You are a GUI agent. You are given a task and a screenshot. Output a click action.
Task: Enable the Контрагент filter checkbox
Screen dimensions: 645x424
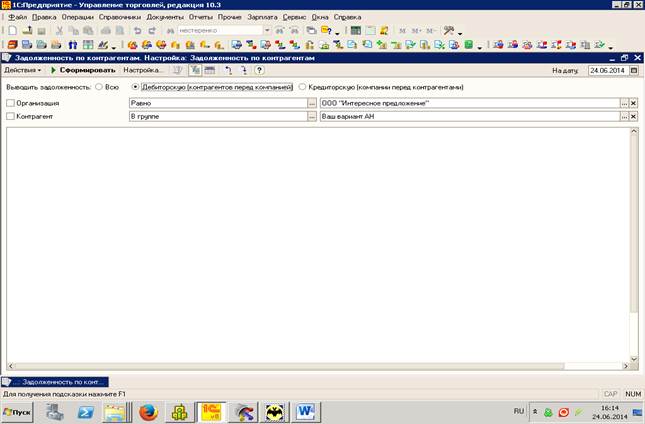tap(11, 116)
